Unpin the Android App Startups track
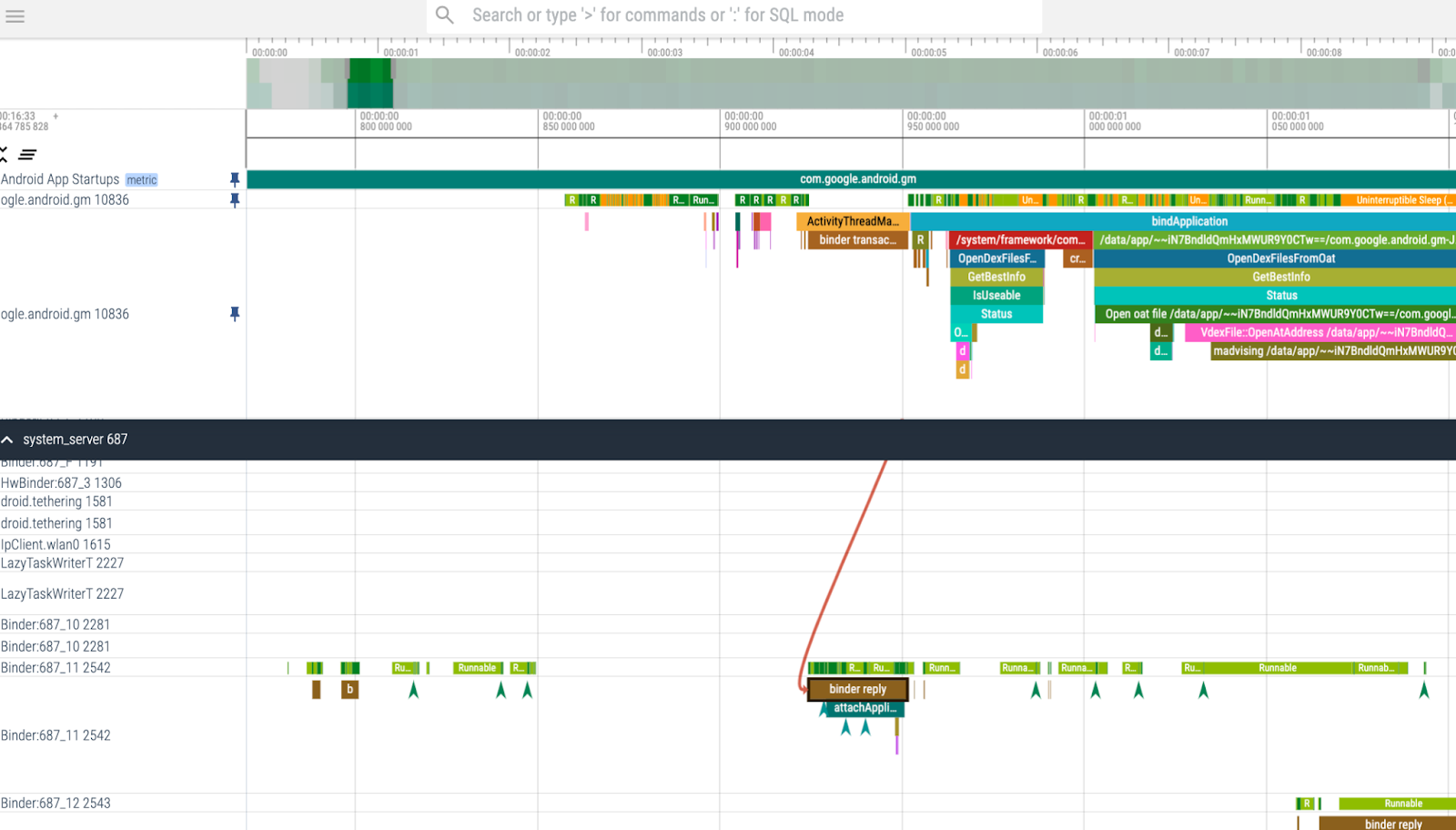This screenshot has width=1456, height=830. click(x=235, y=179)
